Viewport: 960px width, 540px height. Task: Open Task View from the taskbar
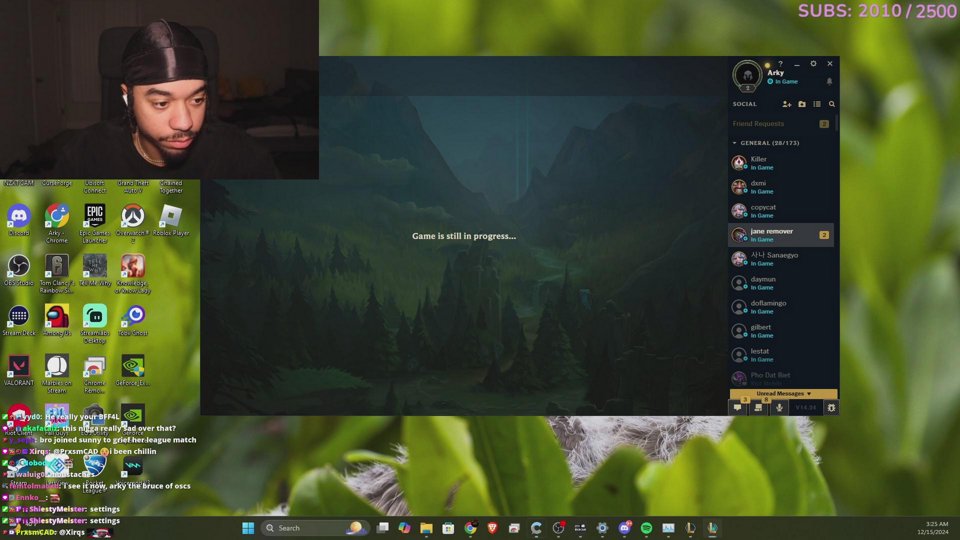pos(383,528)
